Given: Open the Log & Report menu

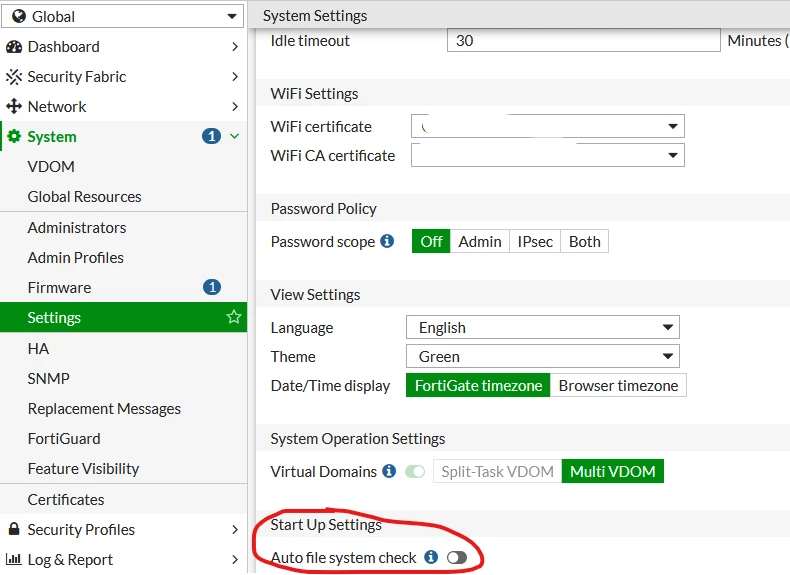Looking at the screenshot, I should coord(123,559).
